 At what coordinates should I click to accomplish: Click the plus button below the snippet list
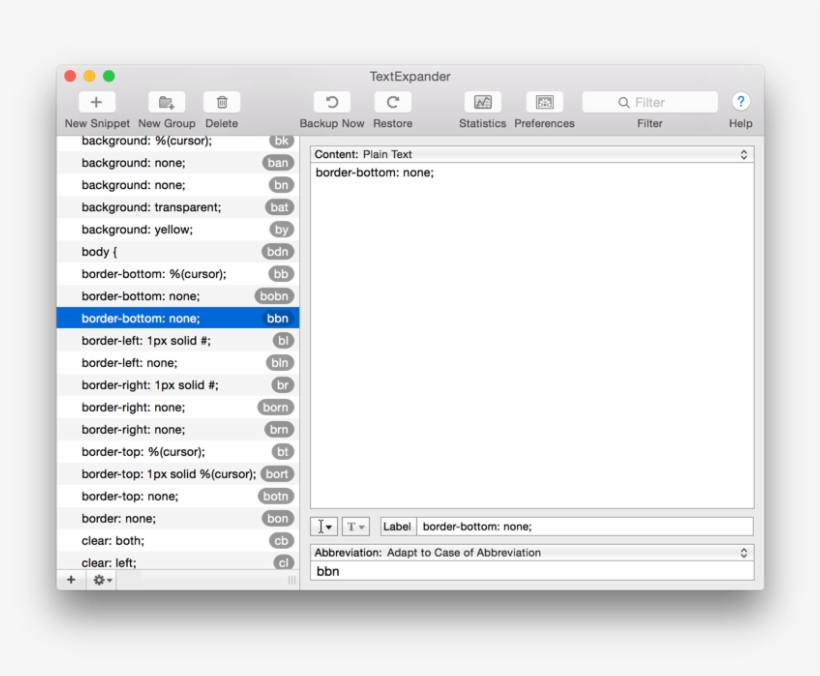(x=70, y=579)
